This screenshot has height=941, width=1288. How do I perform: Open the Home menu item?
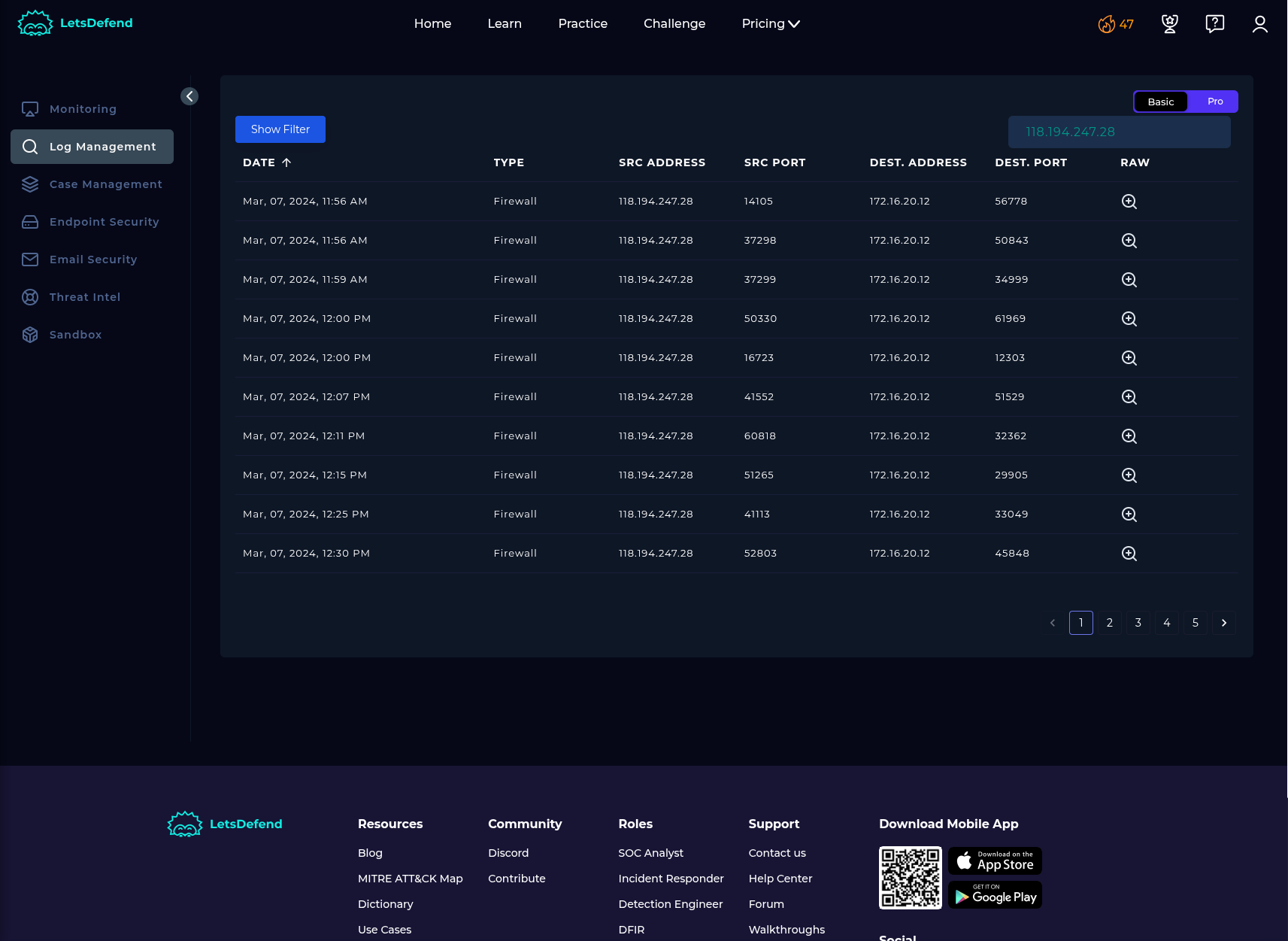(x=432, y=24)
